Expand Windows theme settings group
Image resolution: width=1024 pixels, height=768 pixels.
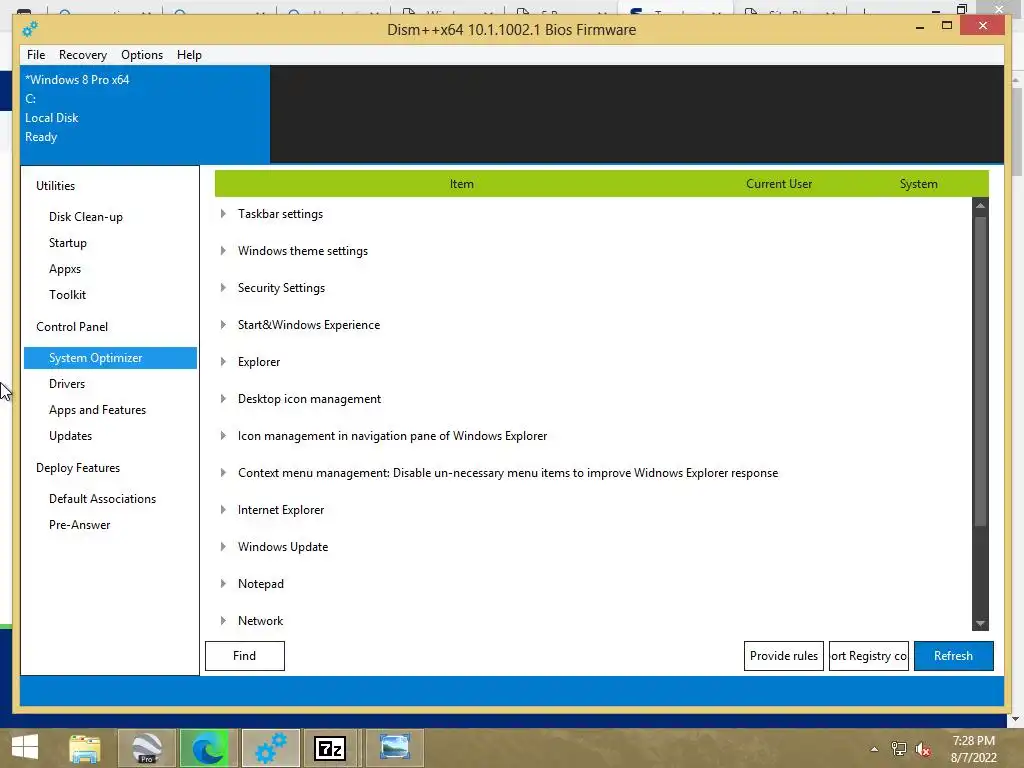[223, 251]
